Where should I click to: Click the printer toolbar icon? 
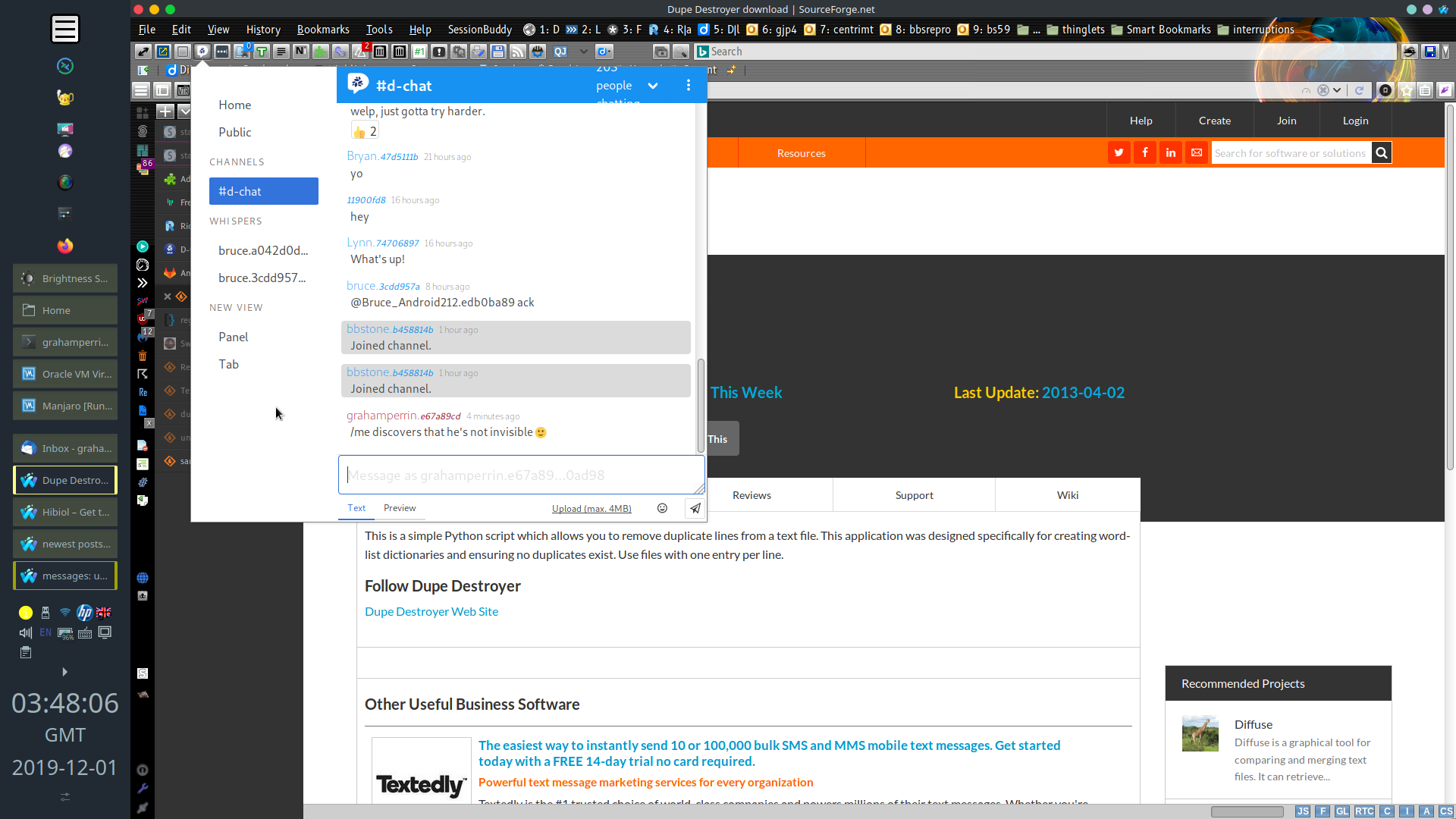479,52
